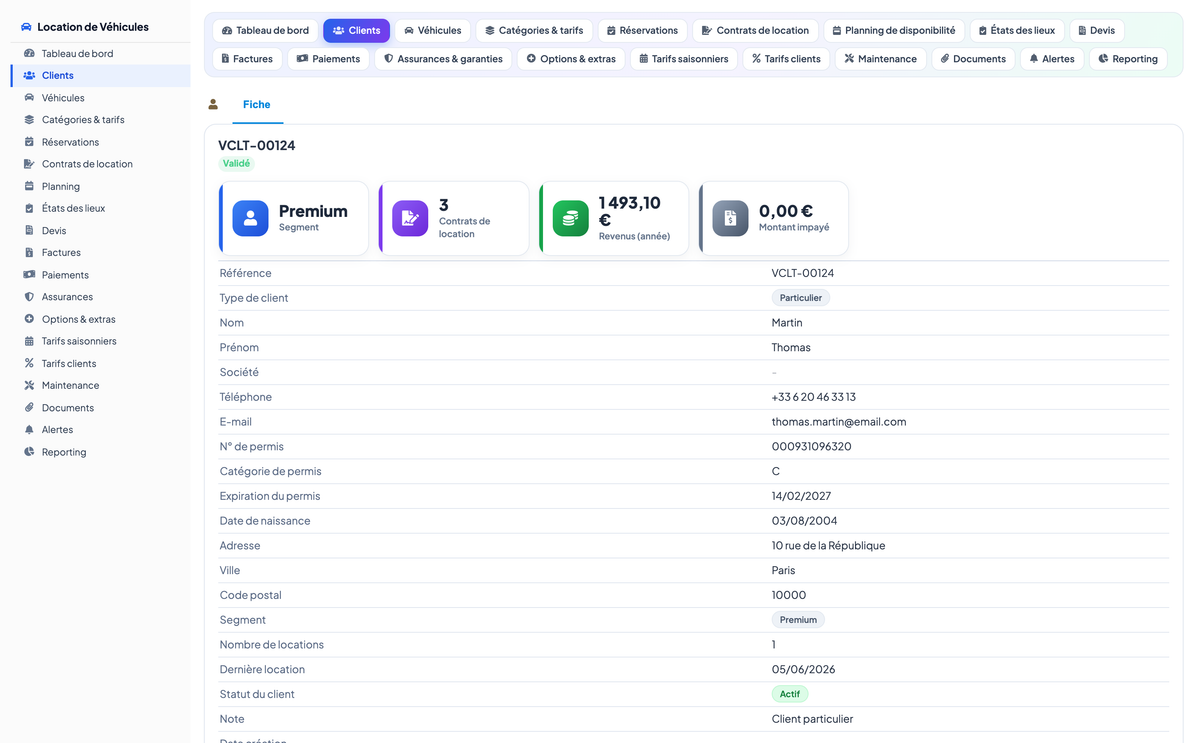Viewport: 1200px width, 743px height.
Task: Open Alertes via the sidebar bell icon
Action: pyautogui.click(x=30, y=429)
